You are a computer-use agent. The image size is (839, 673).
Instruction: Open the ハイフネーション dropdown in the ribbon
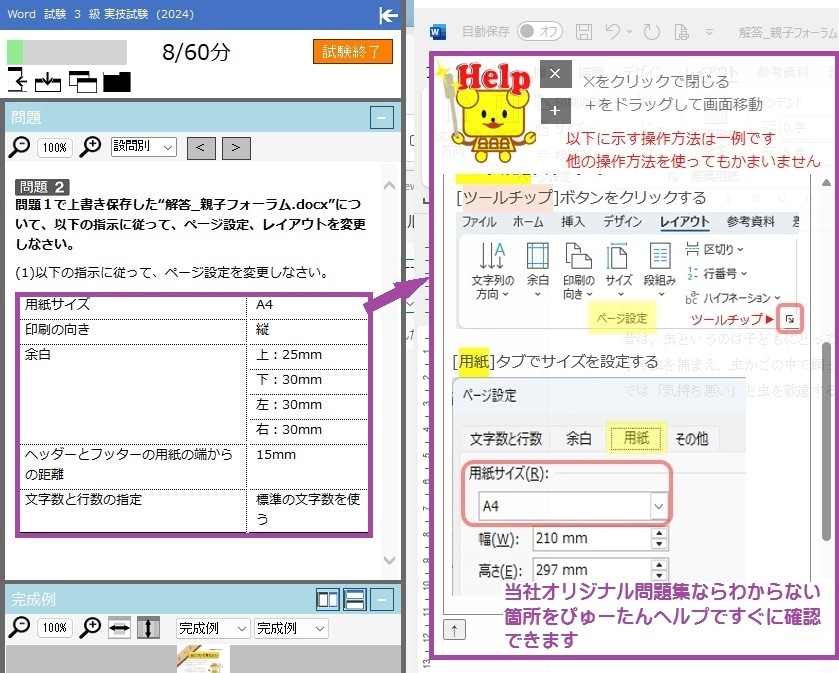coord(733,298)
